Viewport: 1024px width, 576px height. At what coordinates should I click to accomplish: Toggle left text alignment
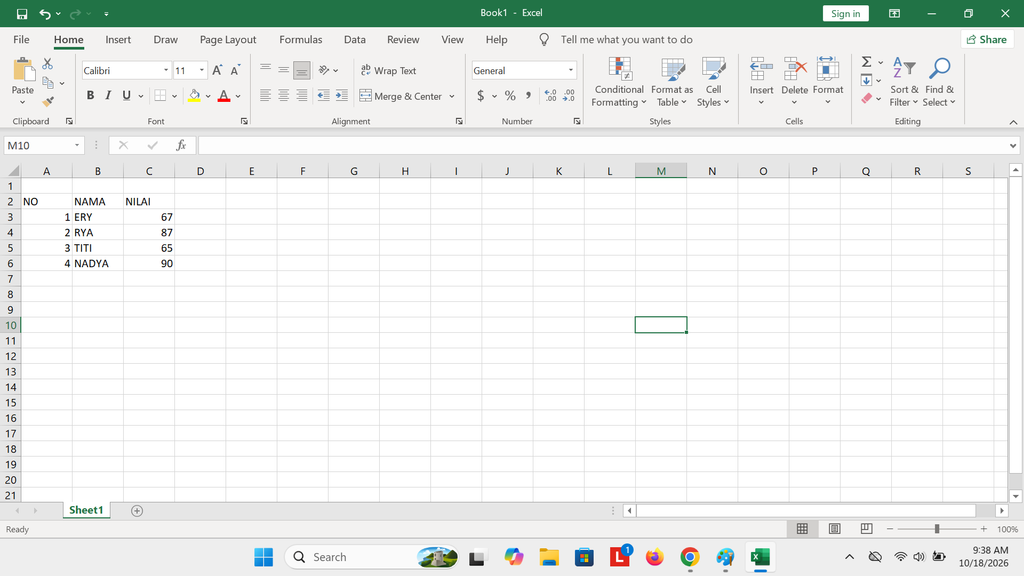[x=265, y=96]
